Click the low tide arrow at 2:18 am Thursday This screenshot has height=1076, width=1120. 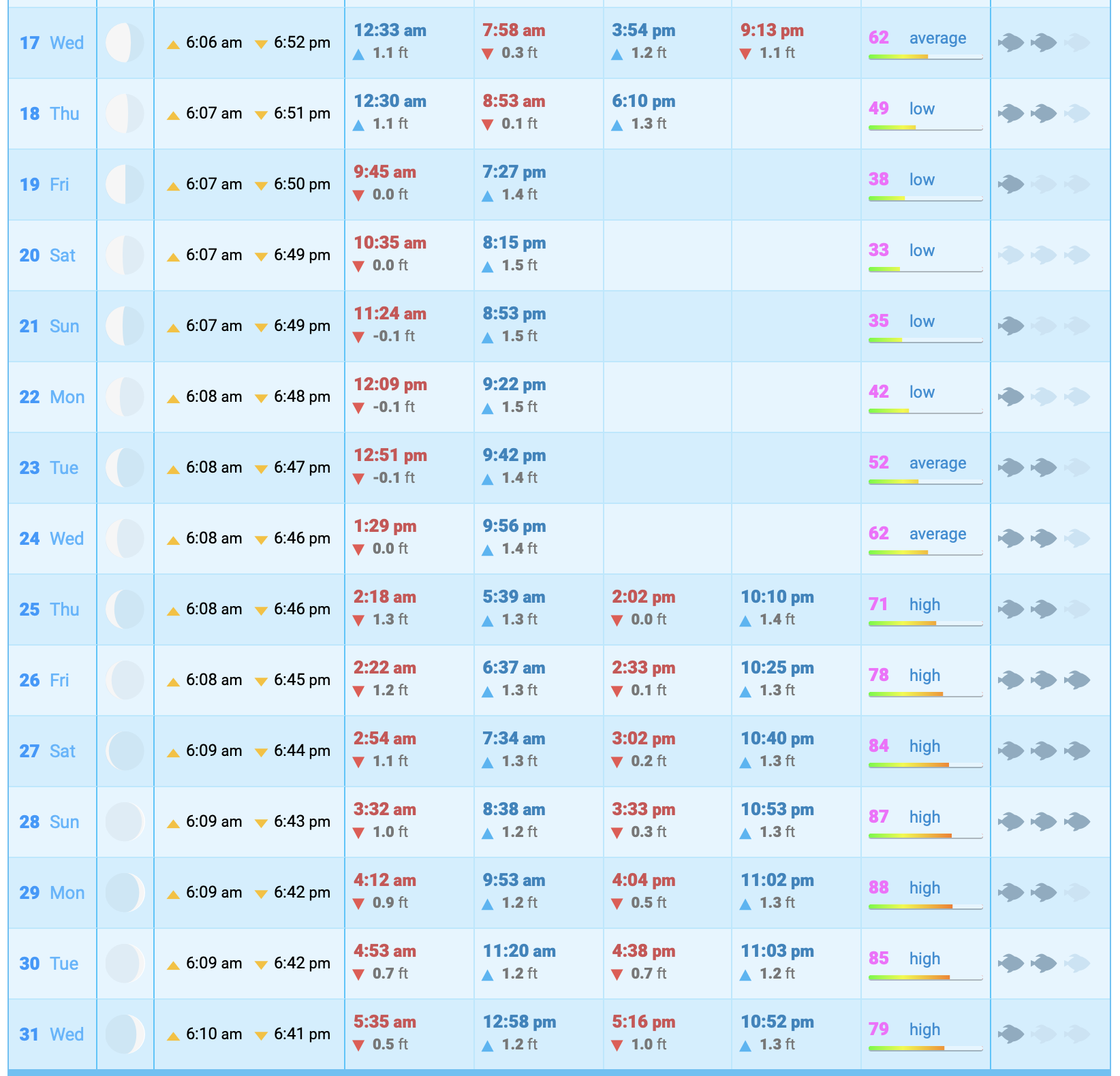tap(359, 620)
